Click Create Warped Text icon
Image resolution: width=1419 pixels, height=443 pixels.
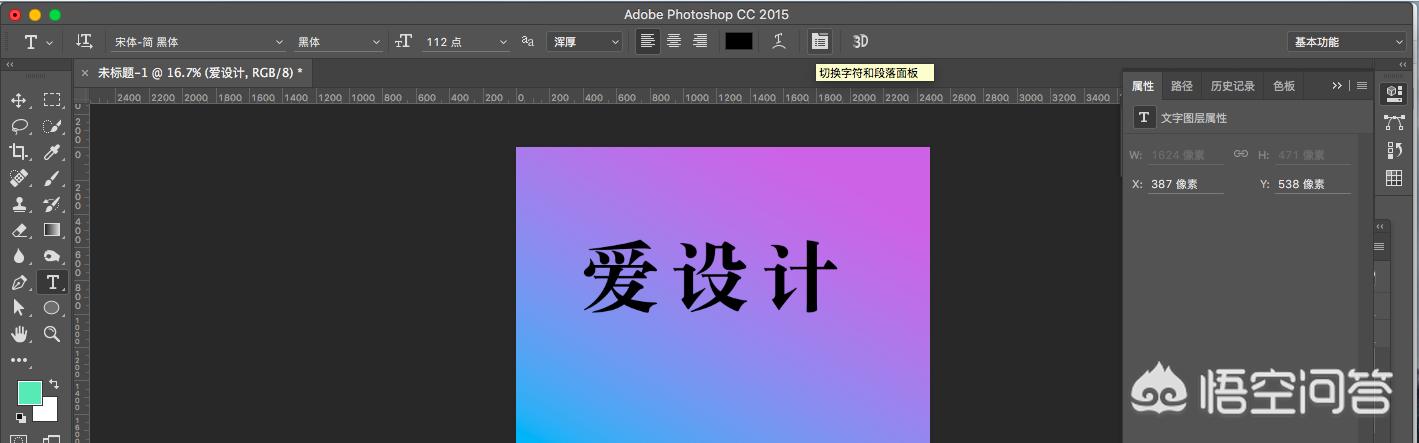point(779,41)
